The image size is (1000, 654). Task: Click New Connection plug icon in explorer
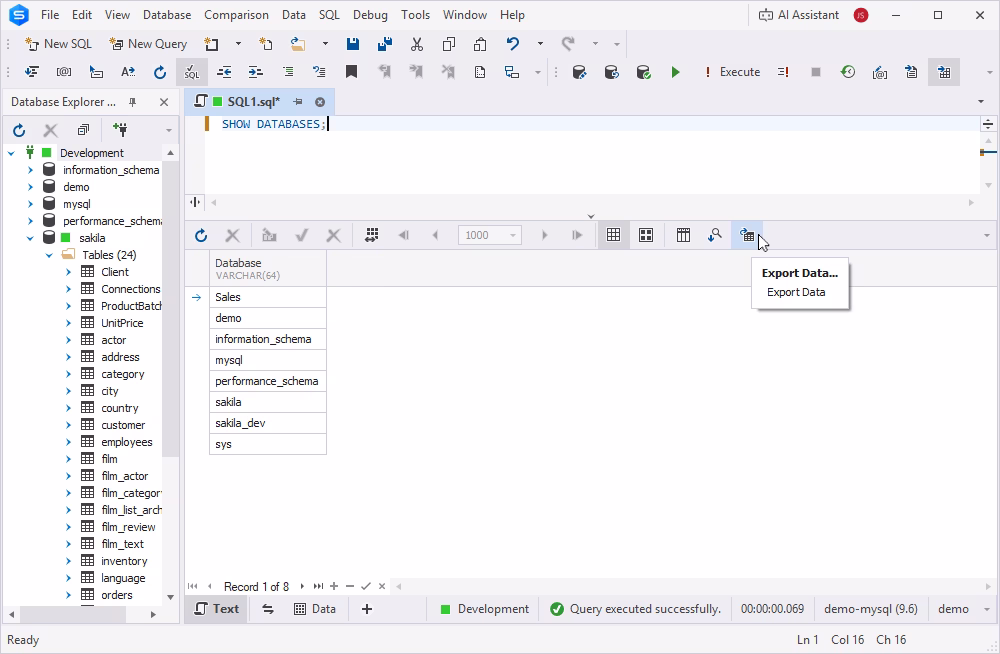(x=120, y=130)
